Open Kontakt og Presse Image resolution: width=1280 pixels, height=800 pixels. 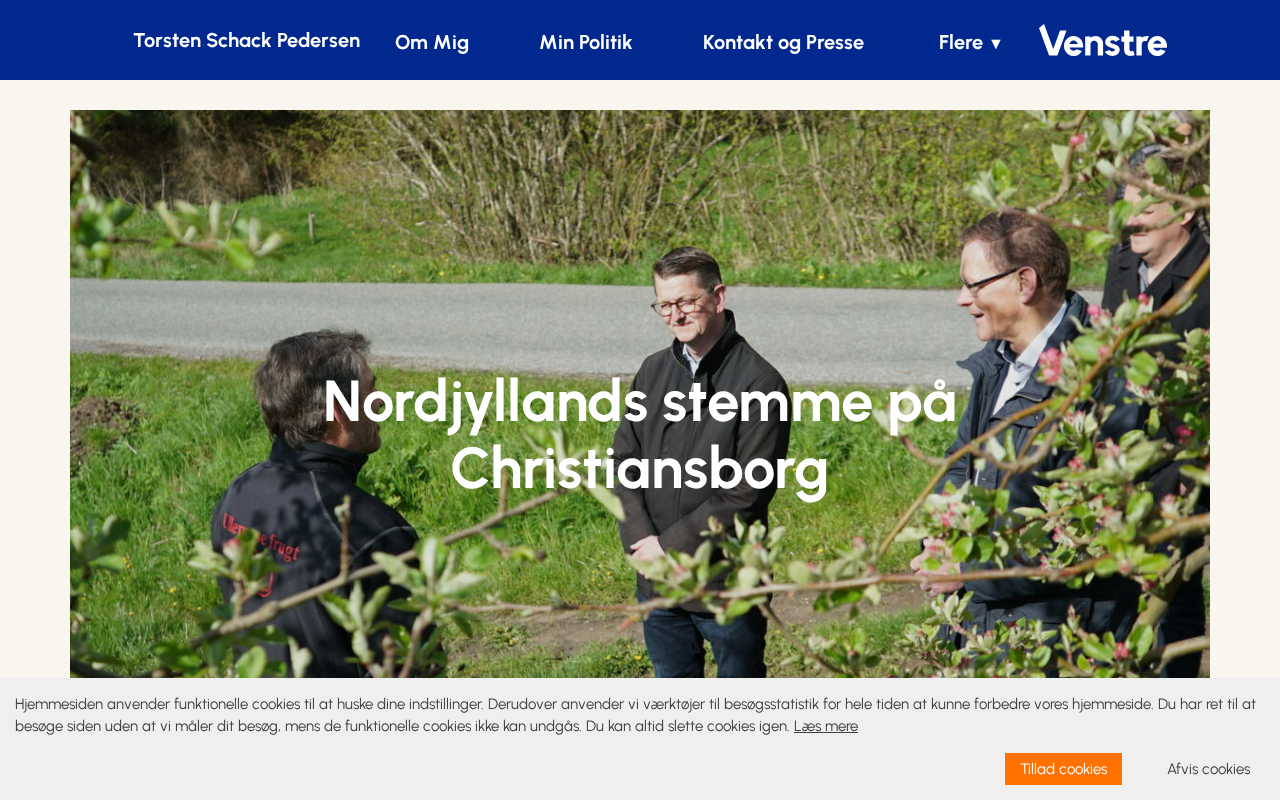[x=783, y=42]
